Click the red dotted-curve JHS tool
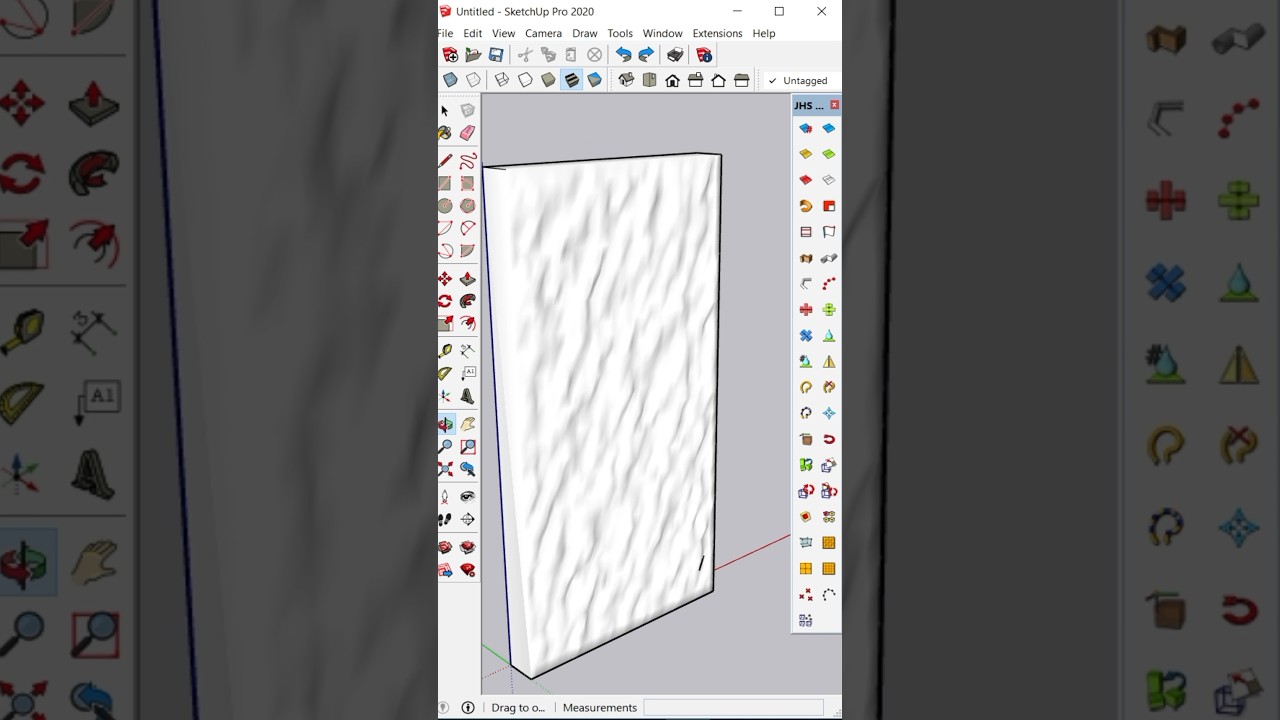The width and height of the screenshot is (1280, 720). tap(829, 284)
